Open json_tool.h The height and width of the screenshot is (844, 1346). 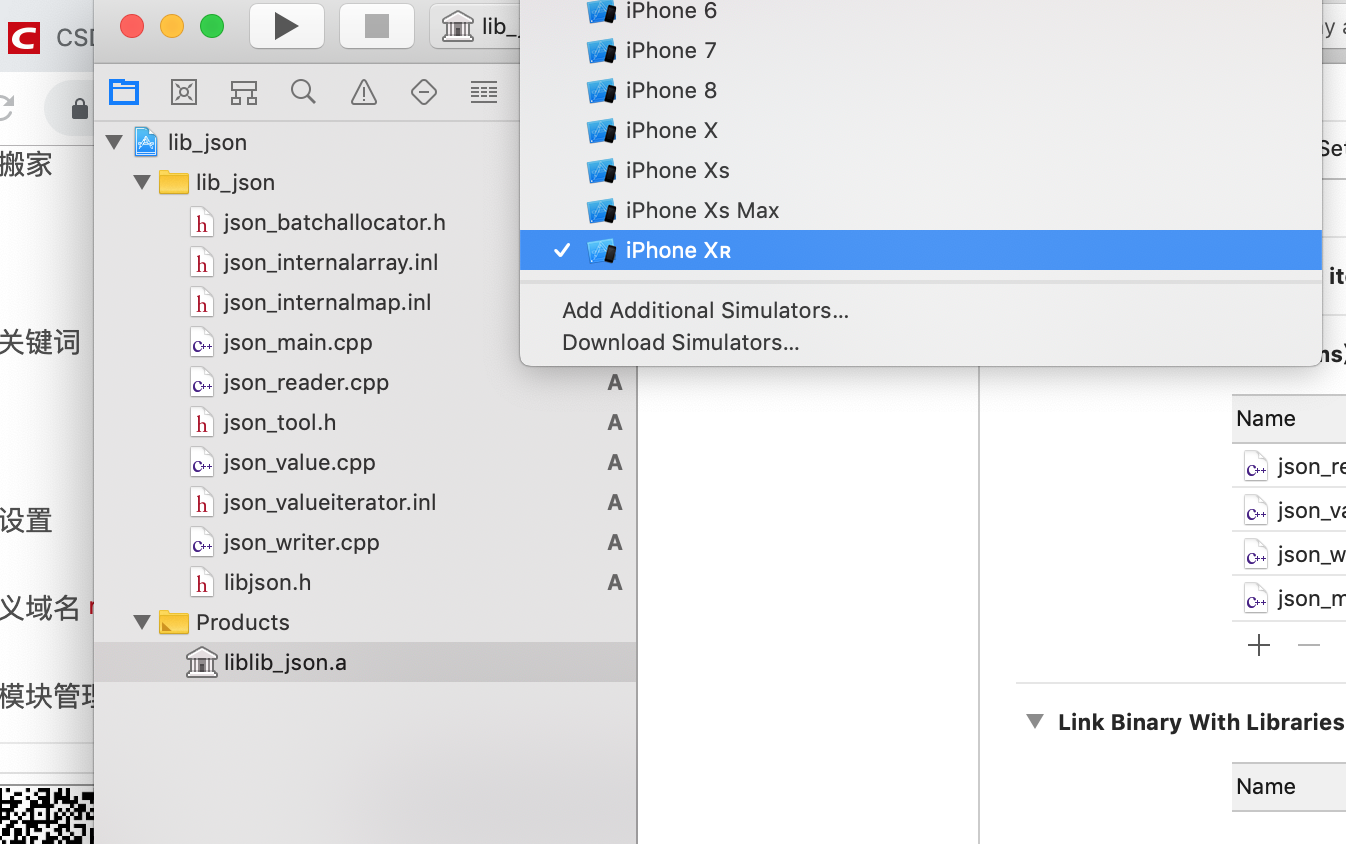(x=280, y=422)
